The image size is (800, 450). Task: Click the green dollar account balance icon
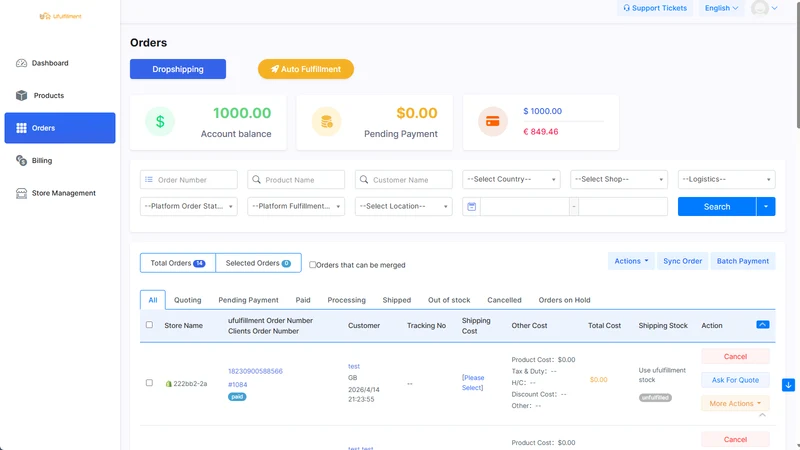160,121
